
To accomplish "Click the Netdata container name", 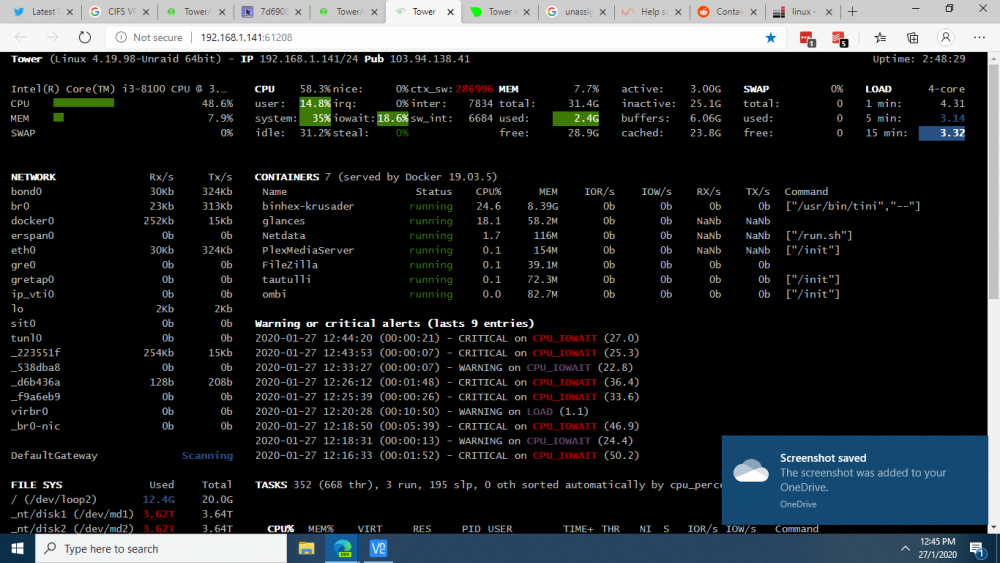I will pyautogui.click(x=283, y=235).
